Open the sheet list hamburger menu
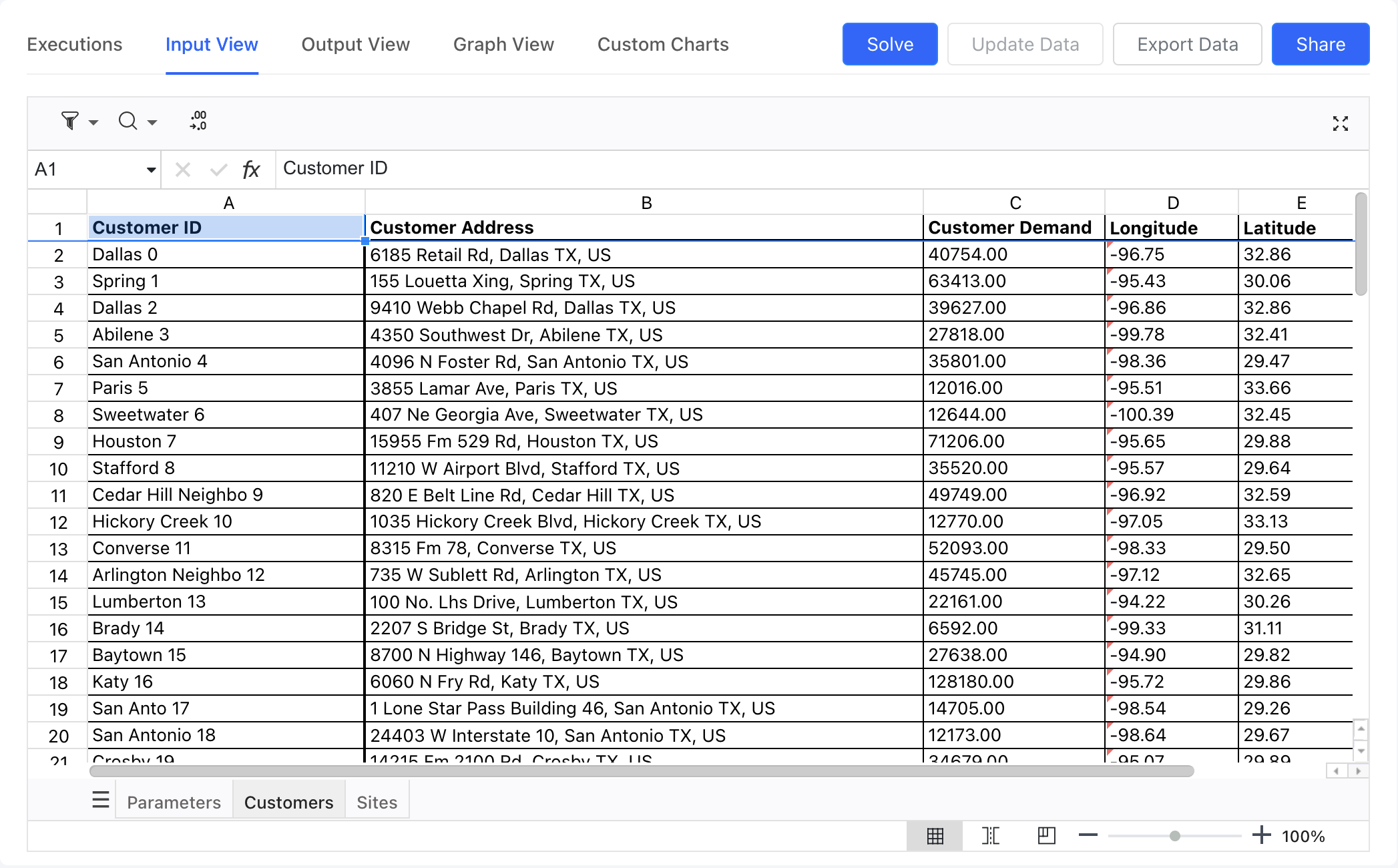 tap(101, 799)
